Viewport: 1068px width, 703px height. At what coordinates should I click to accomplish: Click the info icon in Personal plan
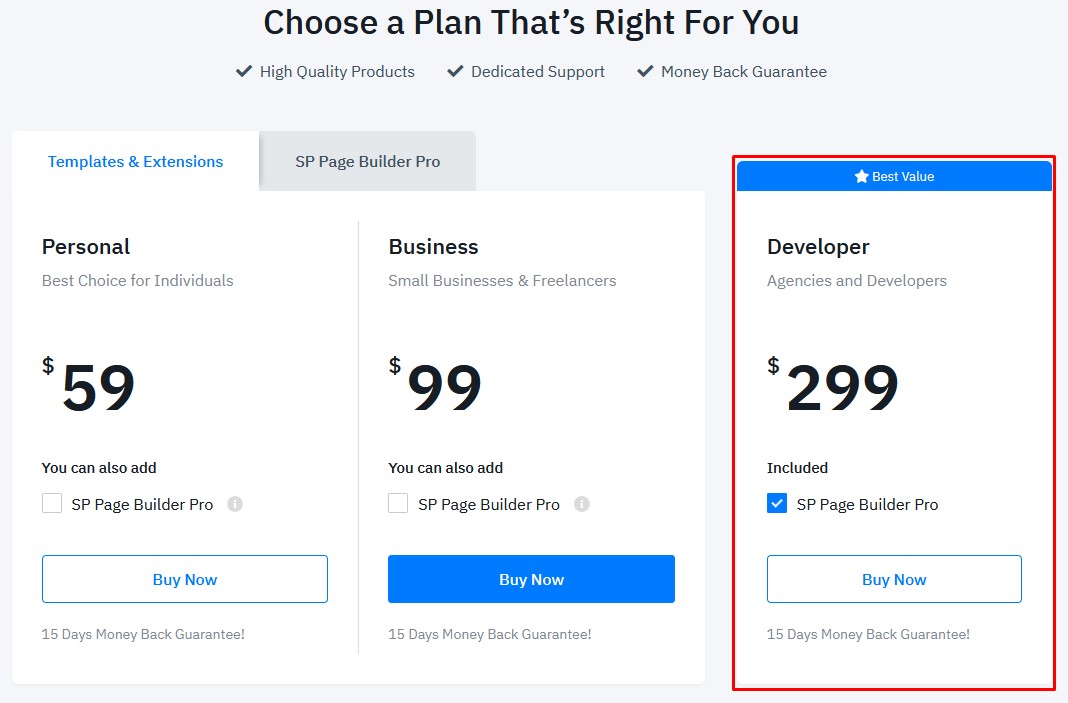(x=235, y=504)
